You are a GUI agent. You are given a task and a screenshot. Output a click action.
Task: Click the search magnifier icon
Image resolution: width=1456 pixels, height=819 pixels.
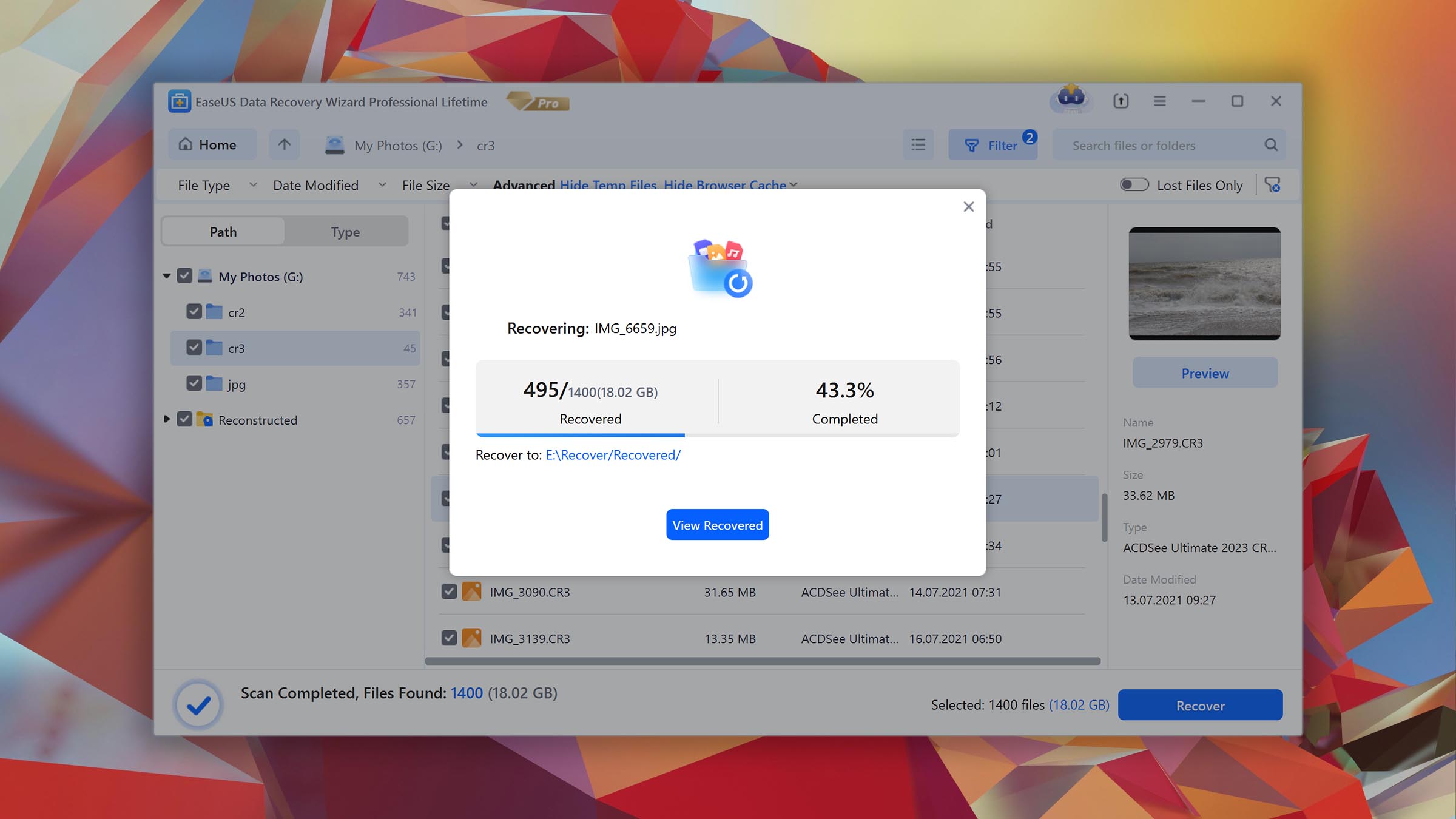point(1271,145)
